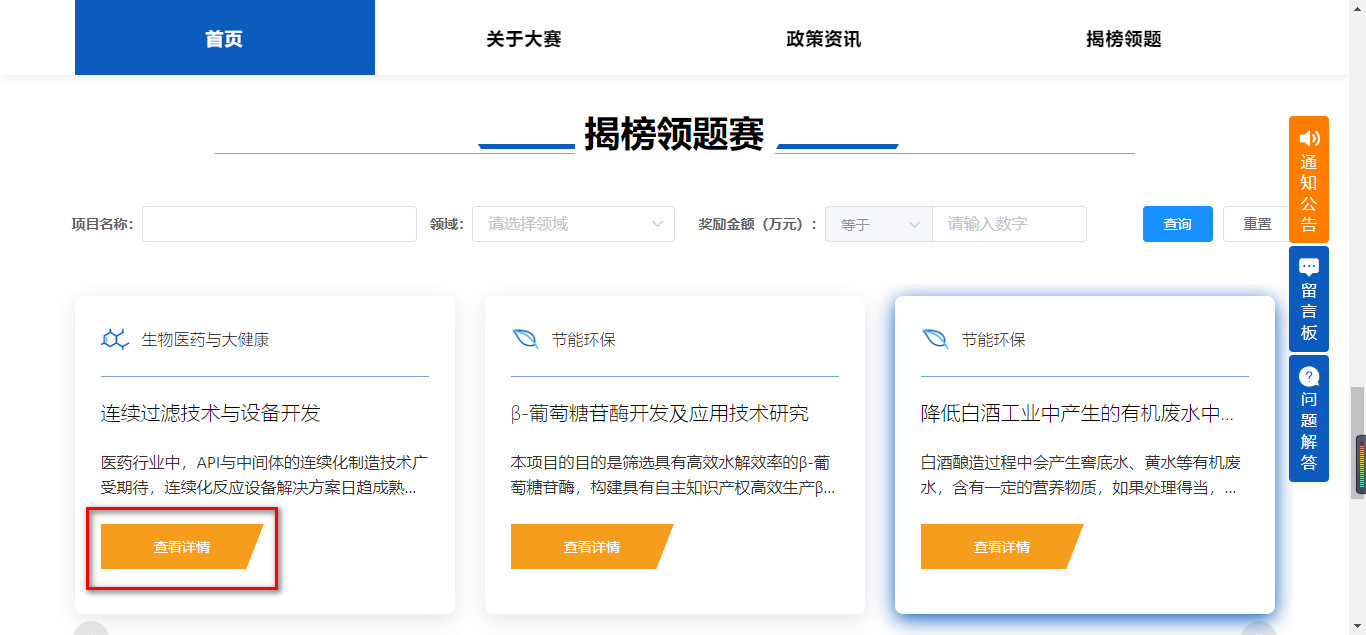
Task: Click the question mark icon for 问题解答
Action: (1308, 377)
